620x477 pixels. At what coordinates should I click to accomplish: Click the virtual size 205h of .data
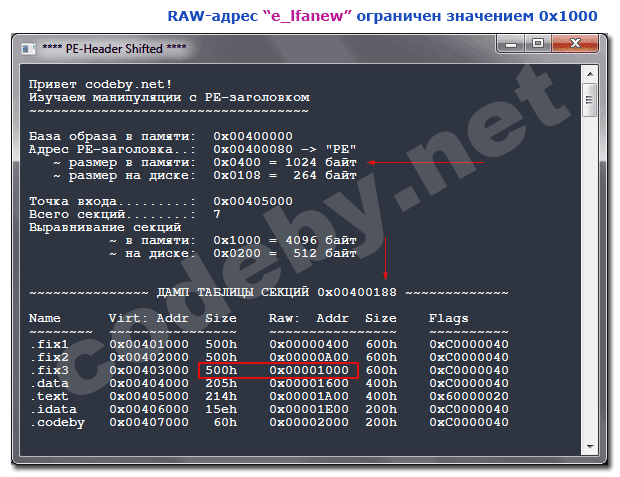click(x=221, y=384)
